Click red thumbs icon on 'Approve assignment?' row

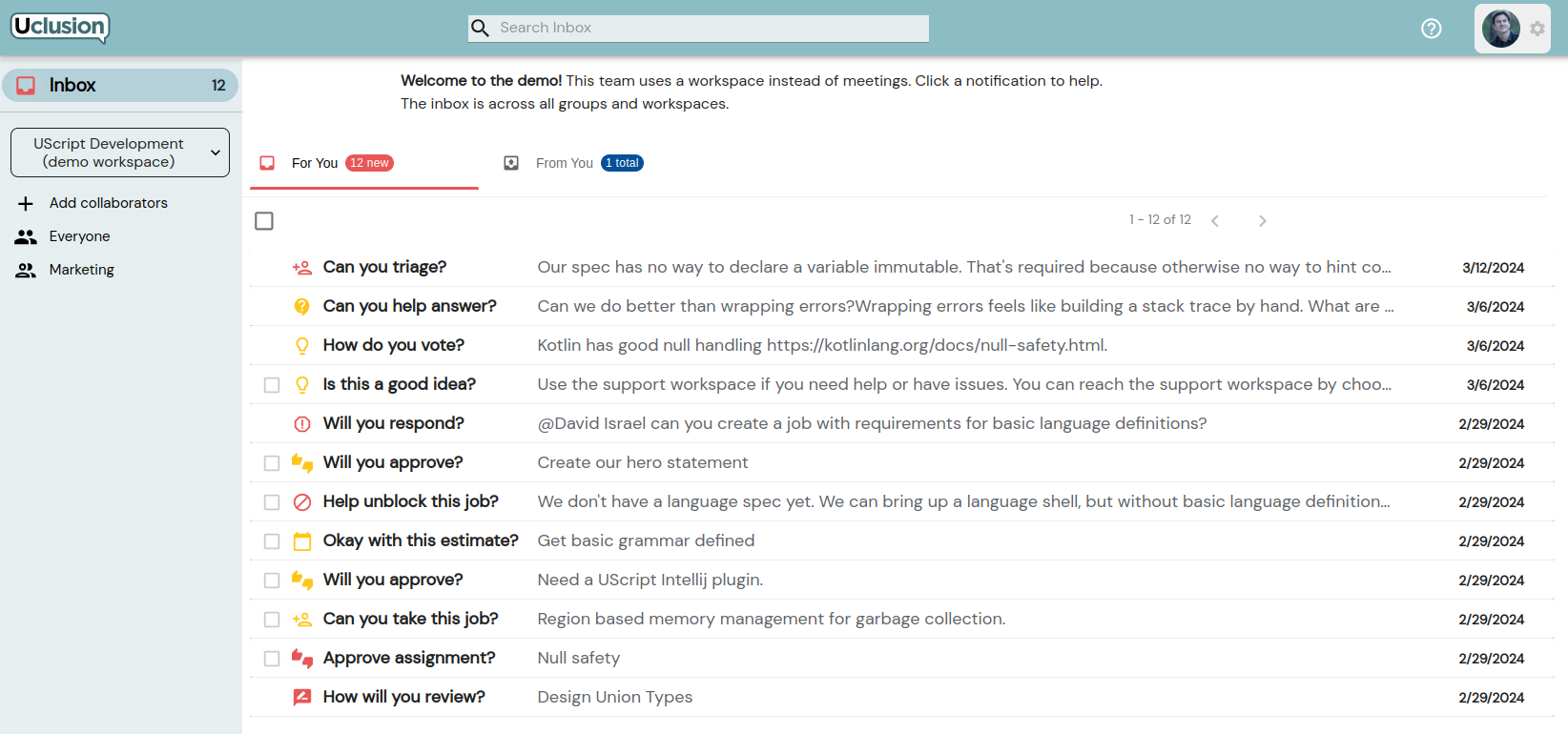tap(302, 659)
